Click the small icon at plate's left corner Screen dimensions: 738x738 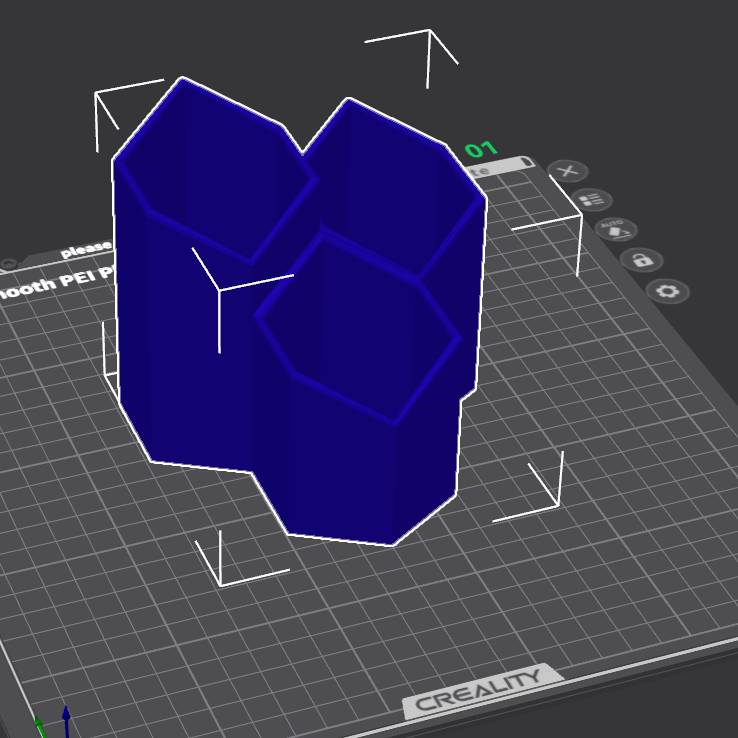[9, 264]
